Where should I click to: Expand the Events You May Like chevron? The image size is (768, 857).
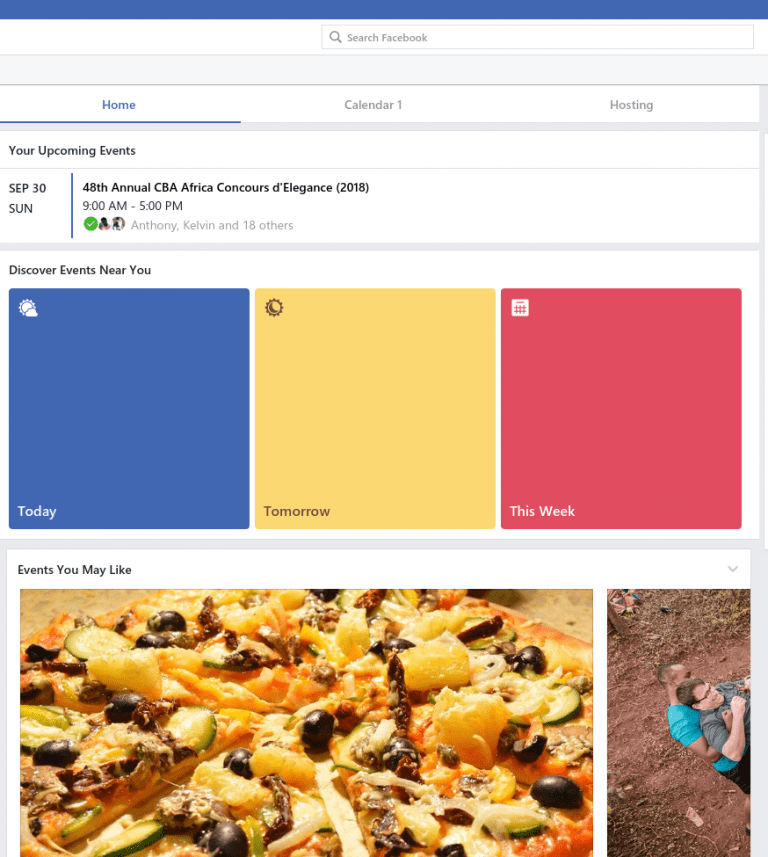click(x=732, y=569)
